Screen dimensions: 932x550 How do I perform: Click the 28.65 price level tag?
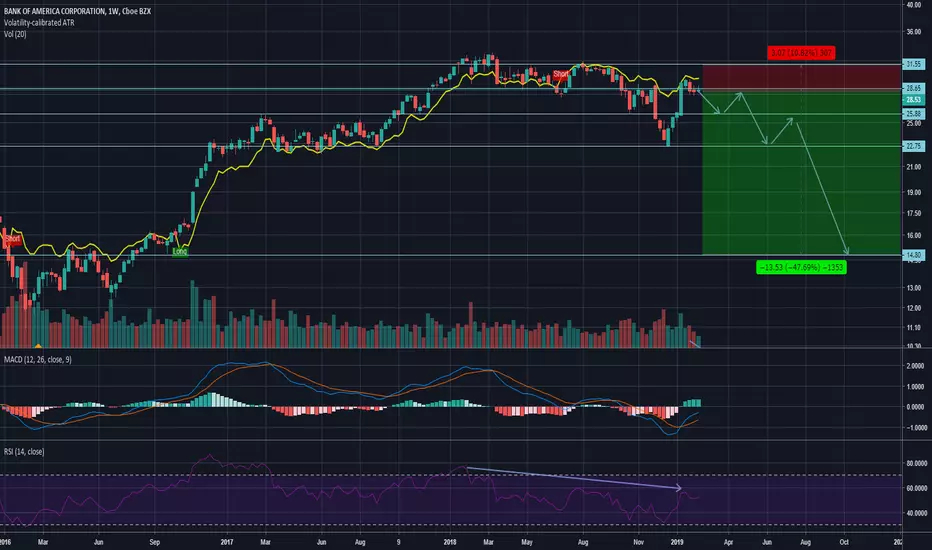click(x=913, y=88)
